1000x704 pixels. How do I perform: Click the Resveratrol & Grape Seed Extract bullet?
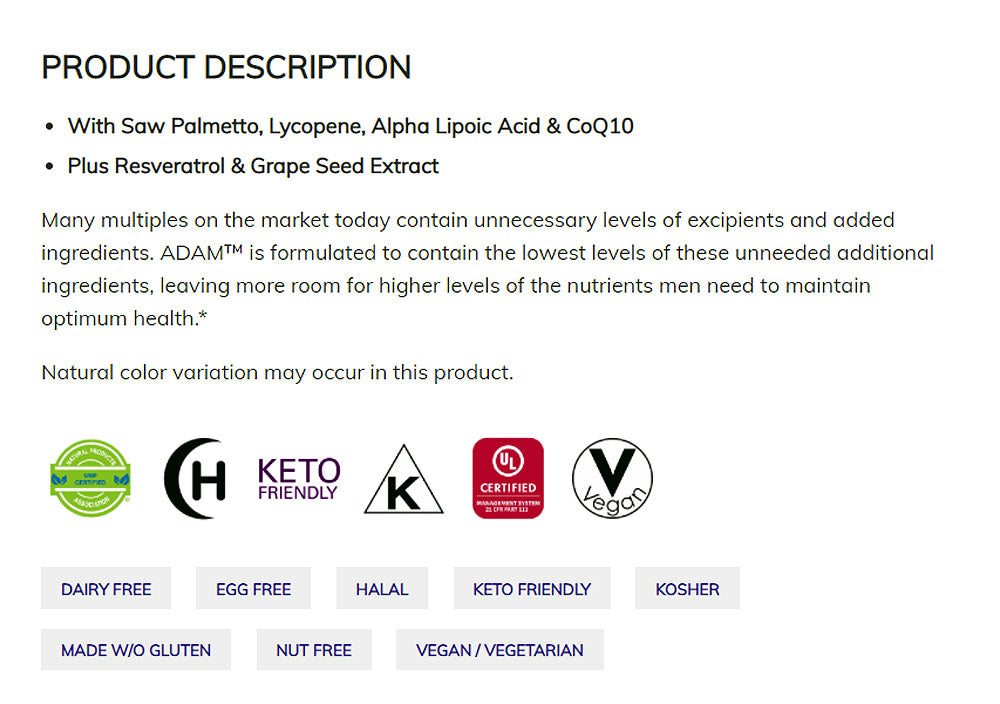253,166
